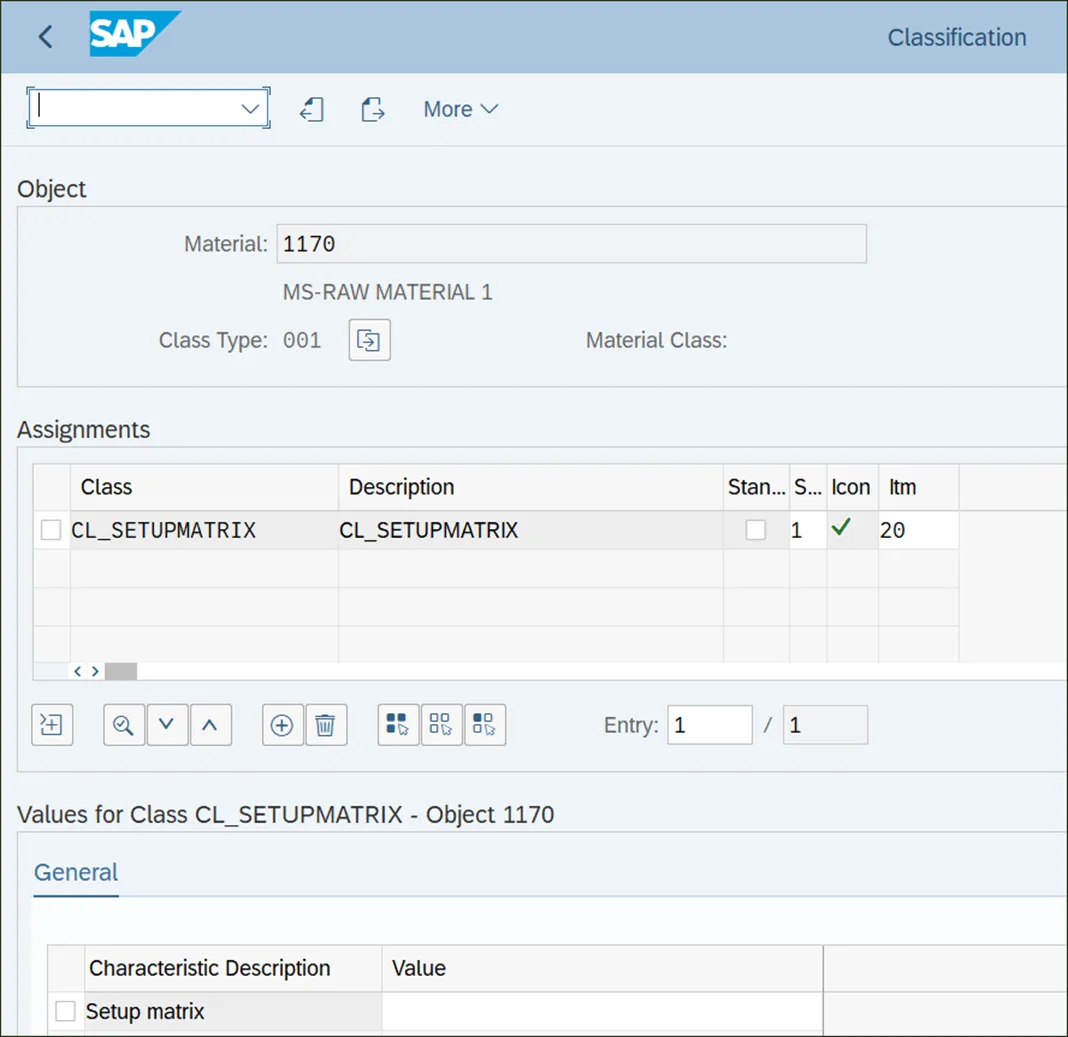Click the up arrow button under Assignments
The image size is (1068, 1037).
[210, 725]
